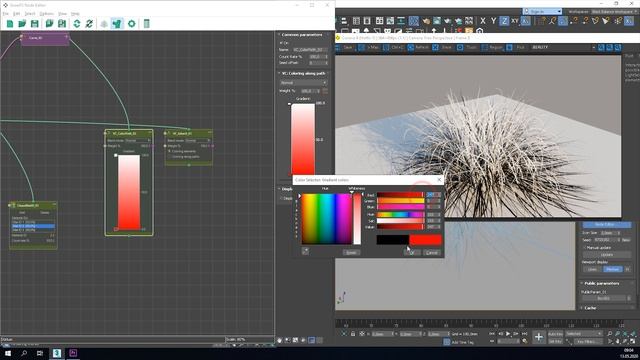Open Select menu in Node Editor

click(x=30, y=14)
